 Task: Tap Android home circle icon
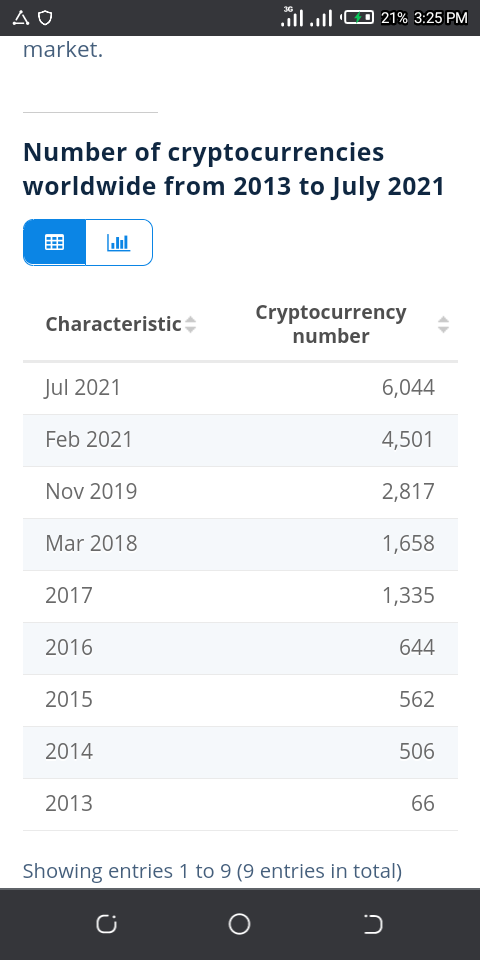click(239, 924)
